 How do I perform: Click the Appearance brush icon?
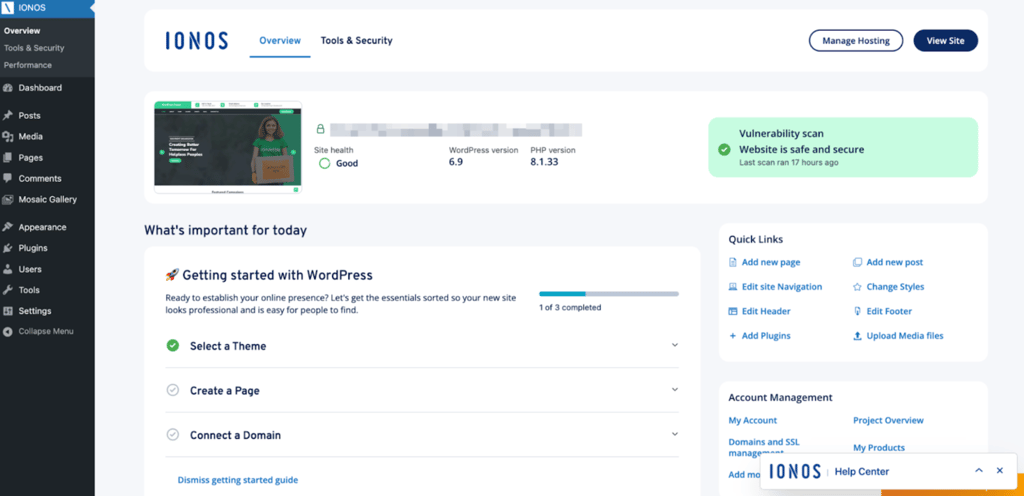pos(8,227)
